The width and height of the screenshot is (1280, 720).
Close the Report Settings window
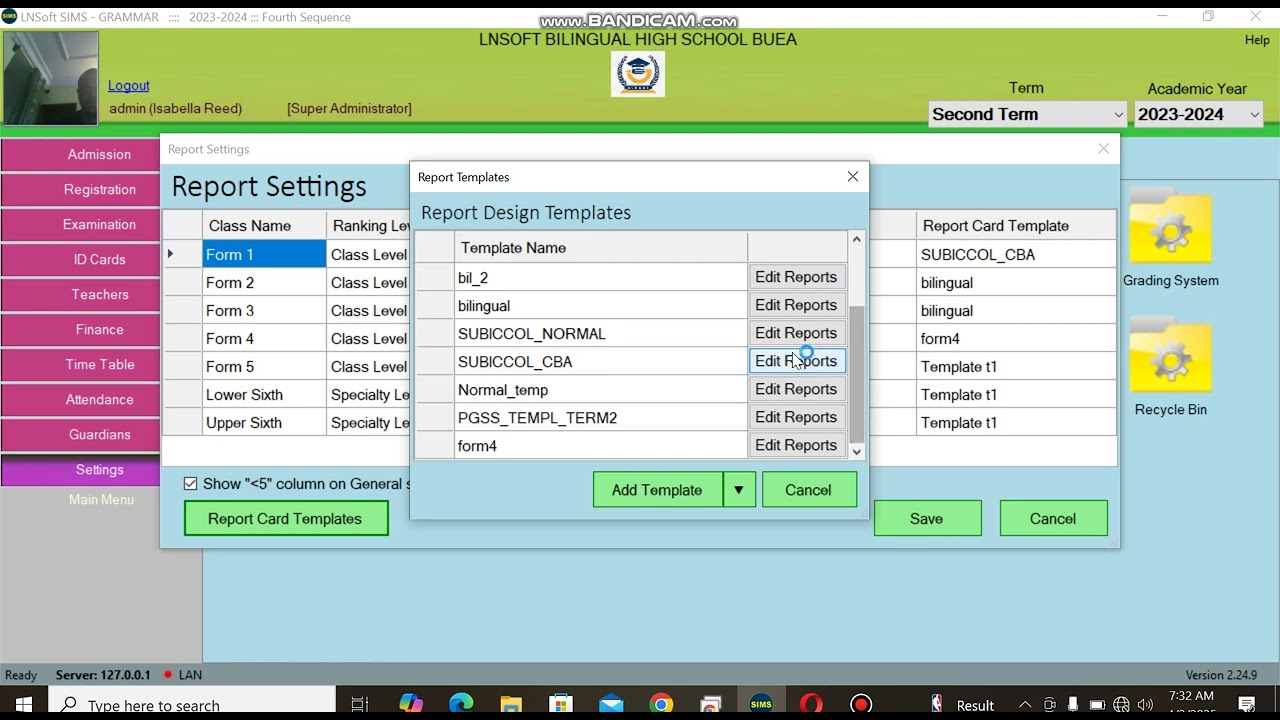[1103, 148]
